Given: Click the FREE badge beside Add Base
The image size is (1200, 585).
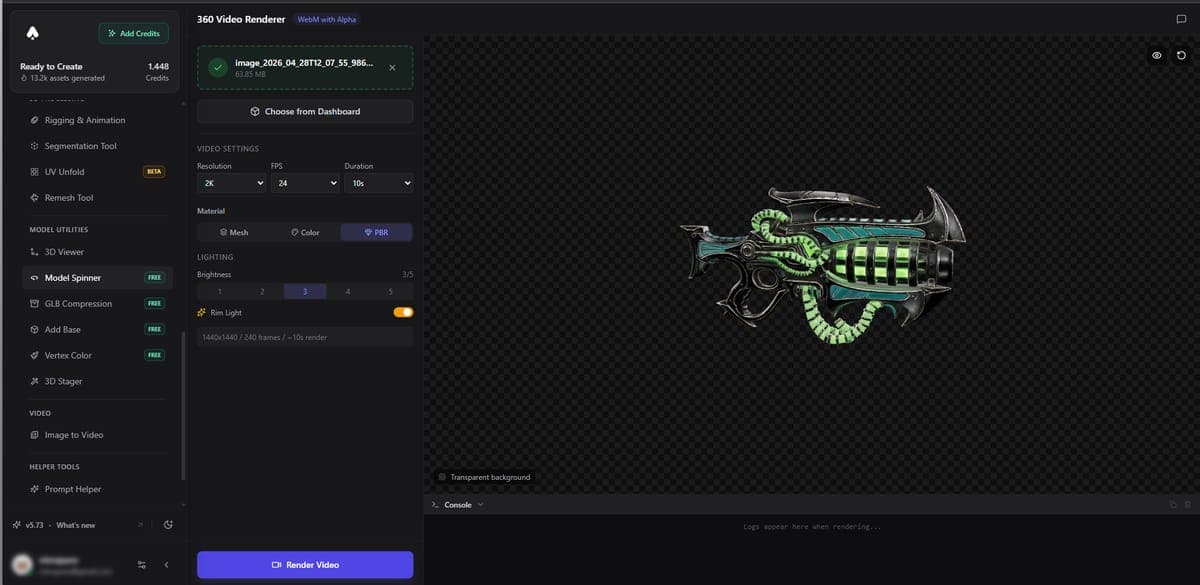Looking at the screenshot, I should pyautogui.click(x=154, y=329).
